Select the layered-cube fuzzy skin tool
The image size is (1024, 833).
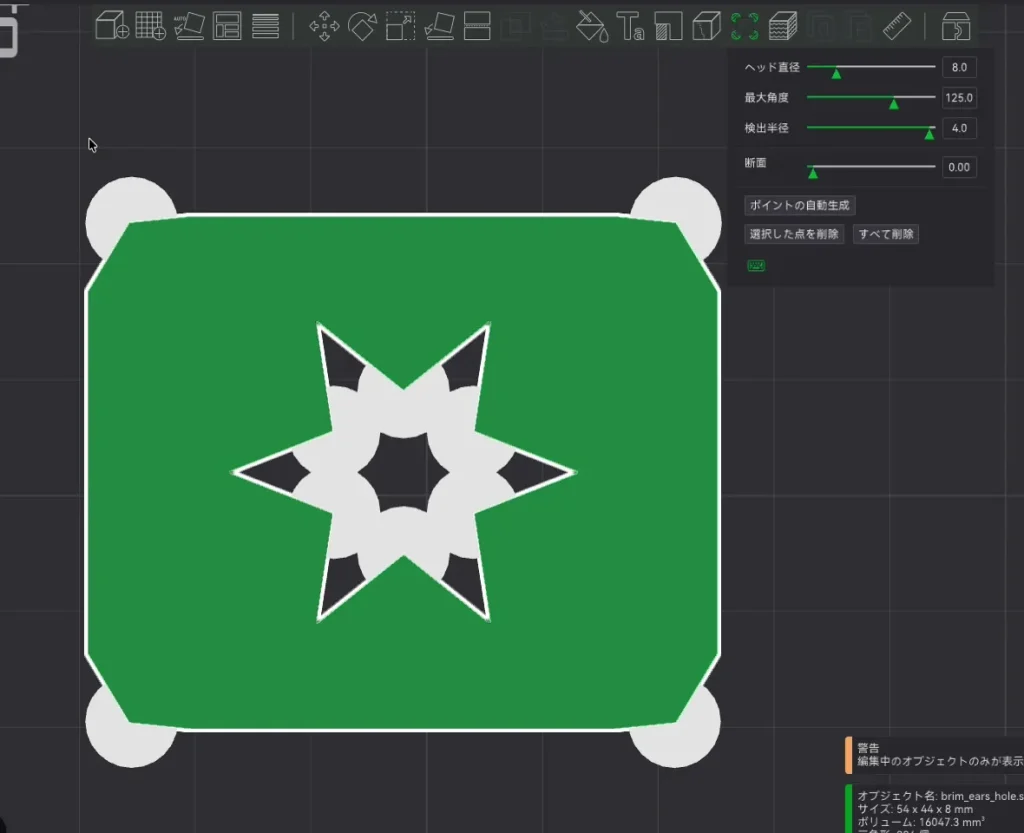pyautogui.click(x=783, y=26)
